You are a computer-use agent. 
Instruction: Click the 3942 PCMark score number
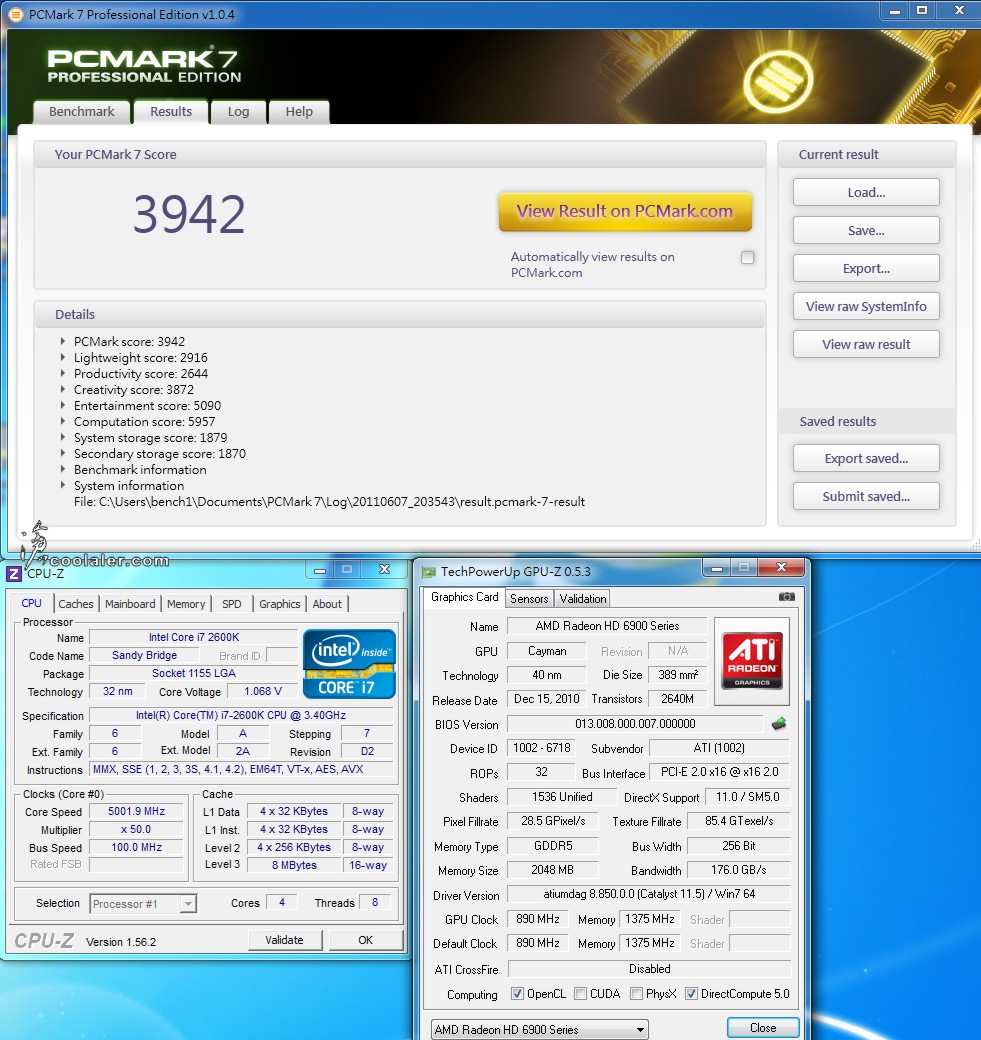pos(189,214)
